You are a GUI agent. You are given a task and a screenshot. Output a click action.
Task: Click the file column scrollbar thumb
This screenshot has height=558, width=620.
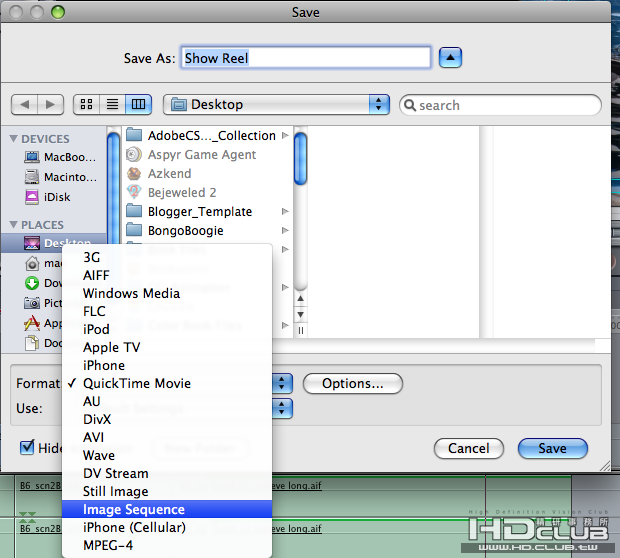(x=301, y=158)
